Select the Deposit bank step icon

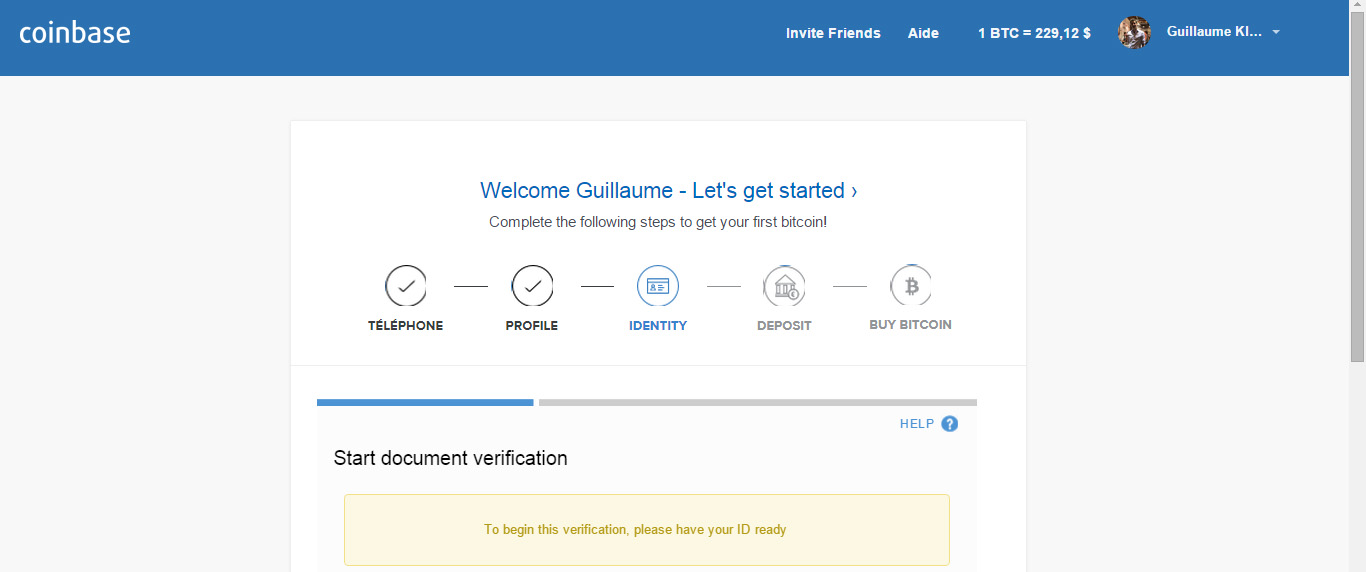pyautogui.click(x=784, y=286)
